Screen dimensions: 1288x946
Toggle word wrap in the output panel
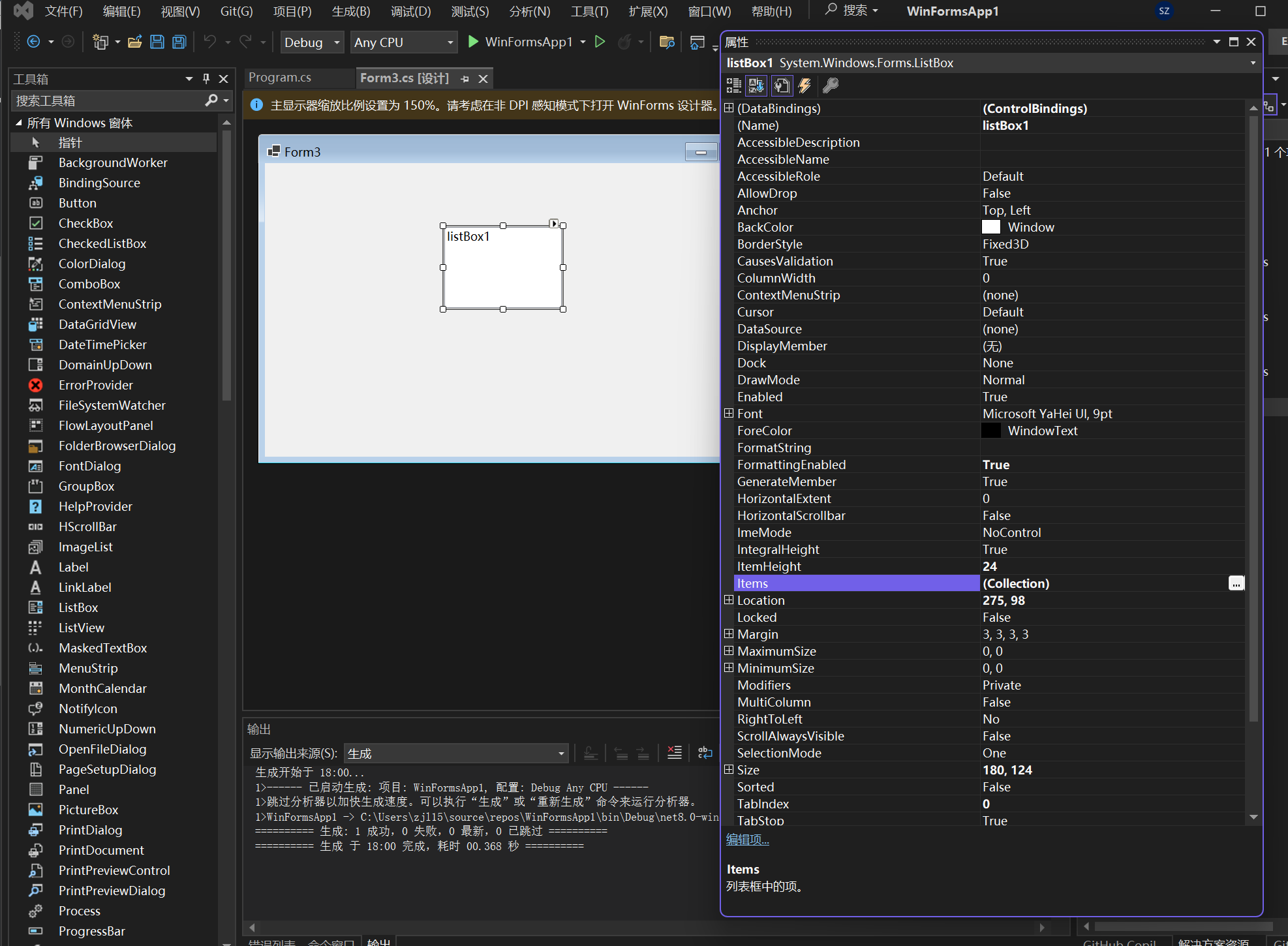[x=705, y=753]
